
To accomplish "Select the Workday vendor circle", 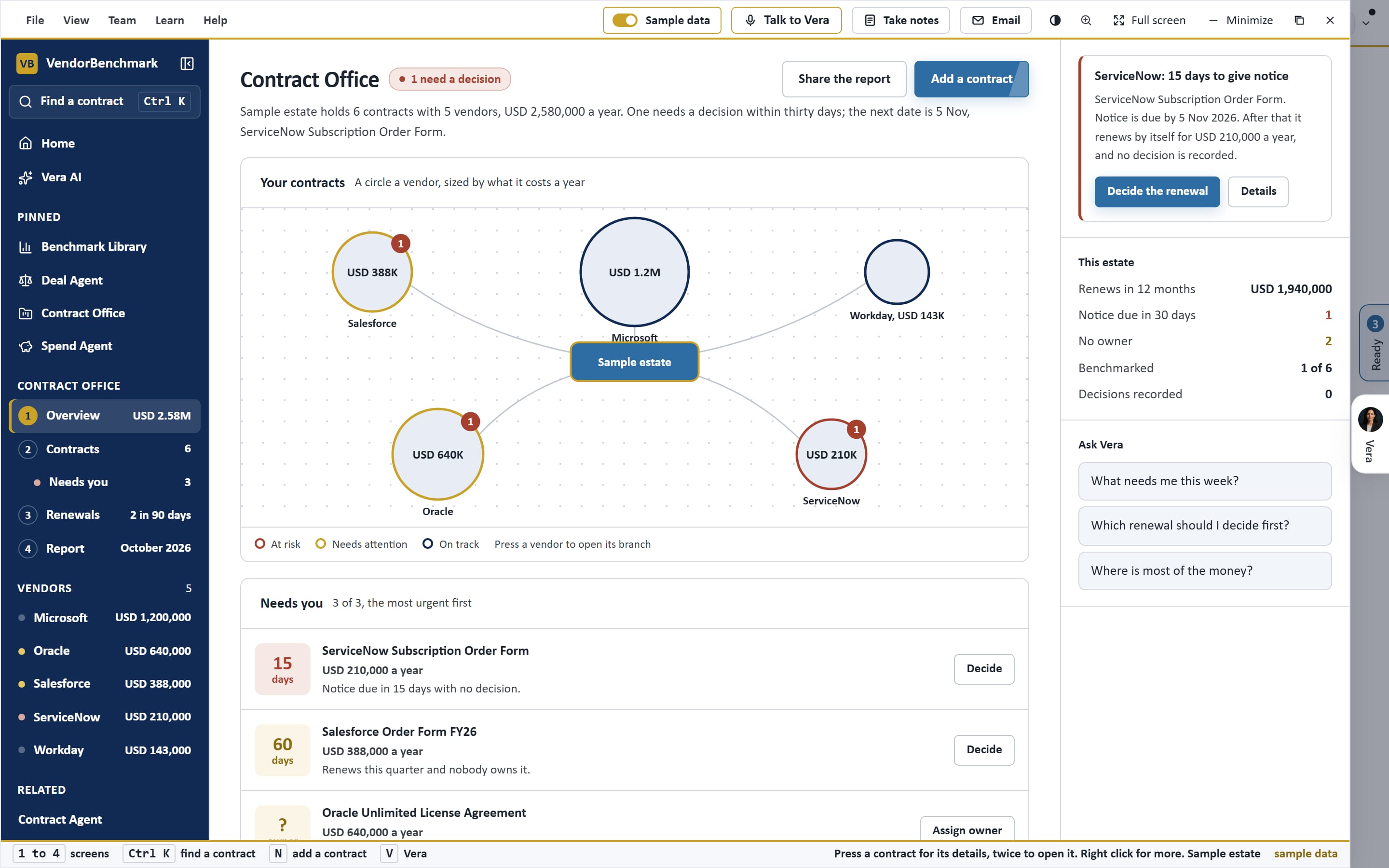I will [x=897, y=272].
